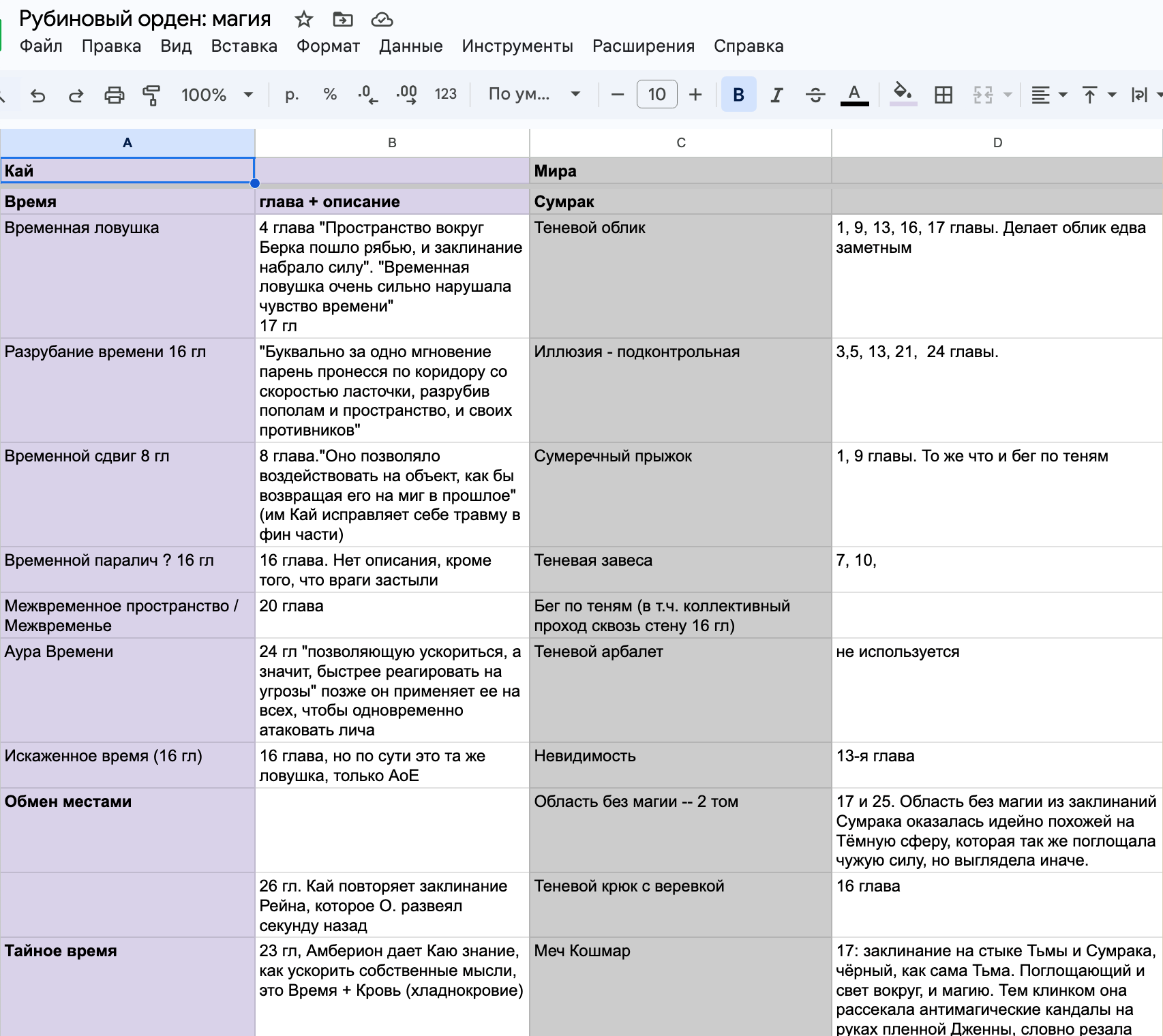Click the Move to folder icon
Viewport: 1163px width, 1036px height.
[x=342, y=20]
